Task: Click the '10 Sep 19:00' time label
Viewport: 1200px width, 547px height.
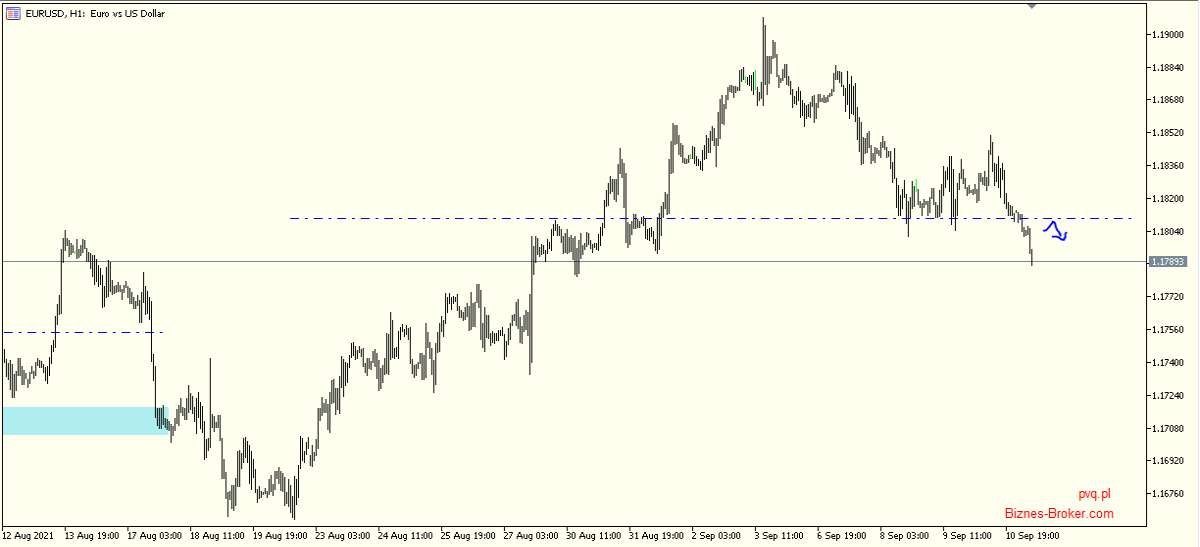Action: point(1033,536)
